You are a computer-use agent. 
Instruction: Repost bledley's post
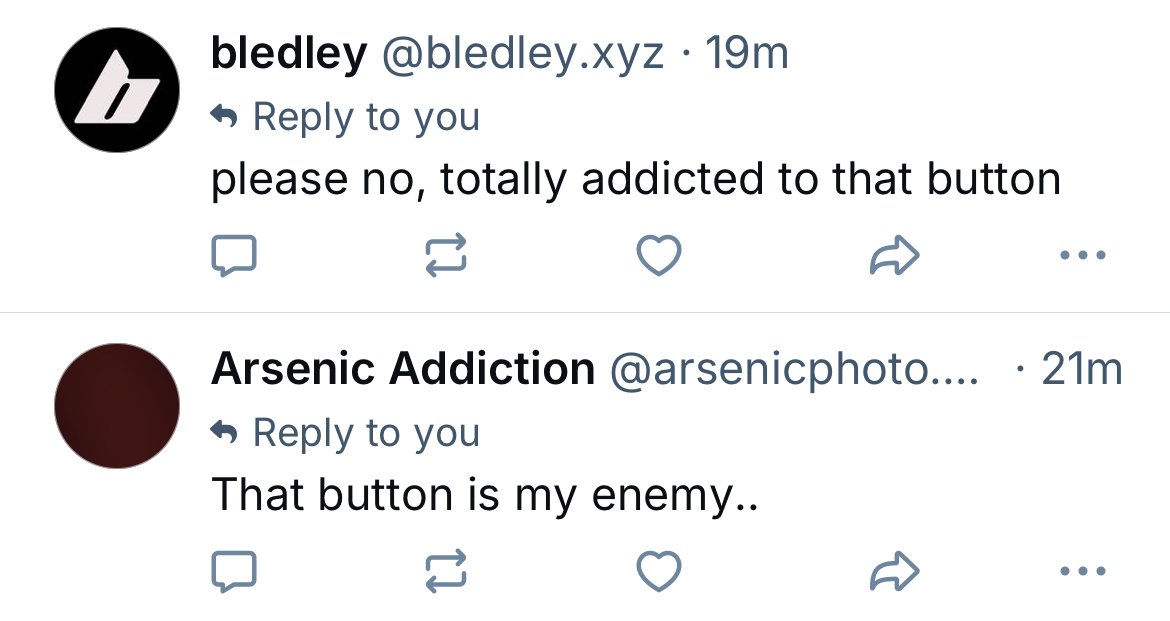pyautogui.click(x=446, y=256)
